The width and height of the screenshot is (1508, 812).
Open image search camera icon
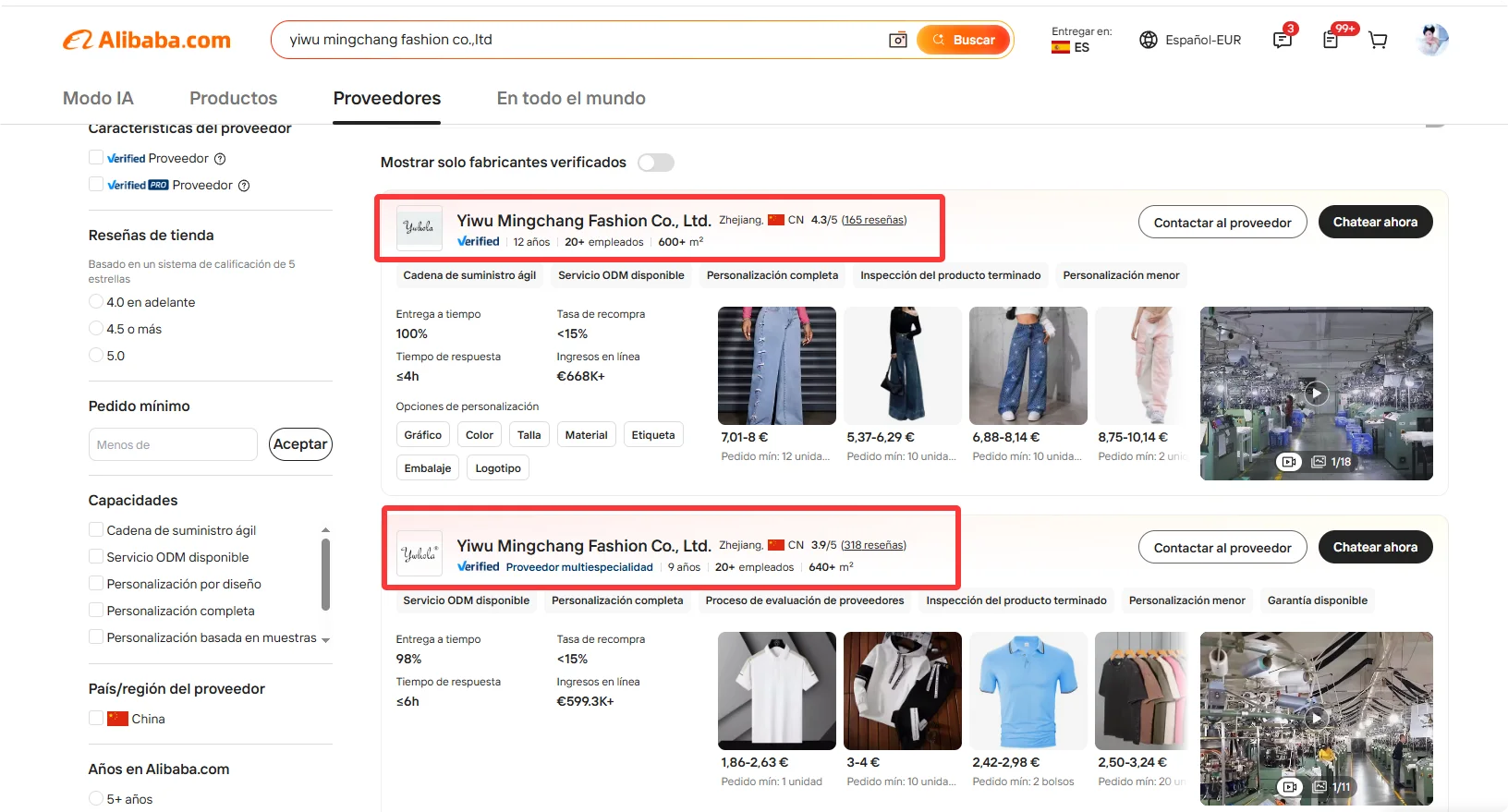pos(897,40)
